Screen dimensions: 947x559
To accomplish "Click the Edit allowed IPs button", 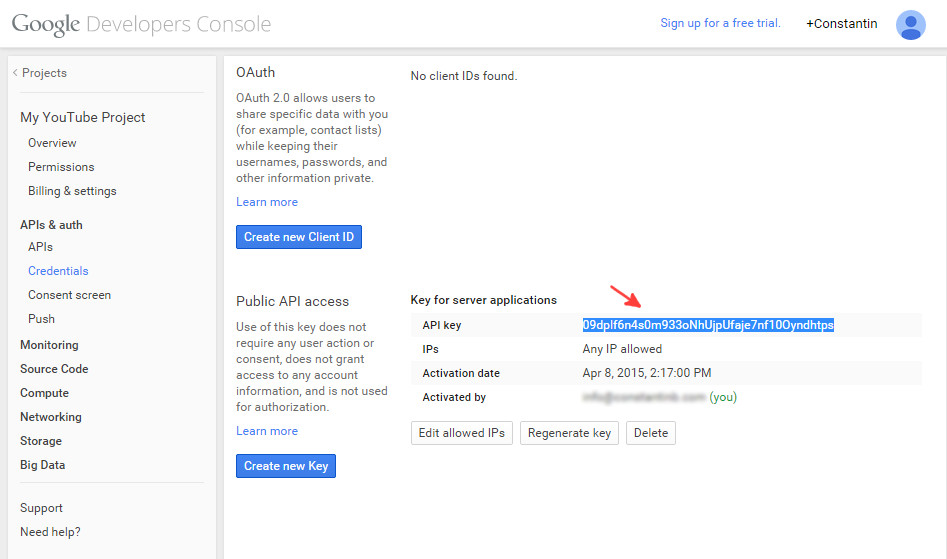I will click(x=461, y=433).
